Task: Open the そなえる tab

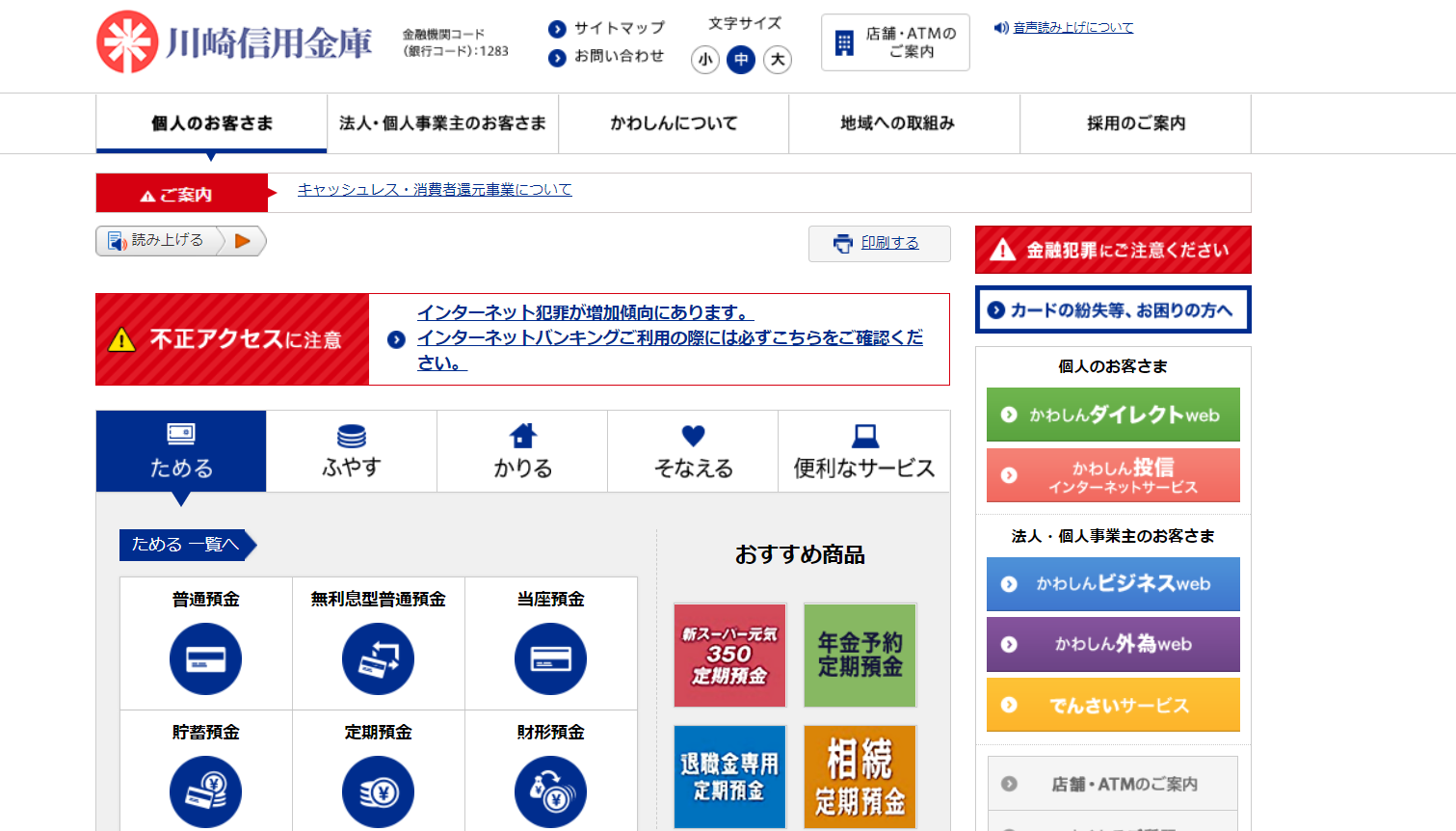Action: coord(693,451)
